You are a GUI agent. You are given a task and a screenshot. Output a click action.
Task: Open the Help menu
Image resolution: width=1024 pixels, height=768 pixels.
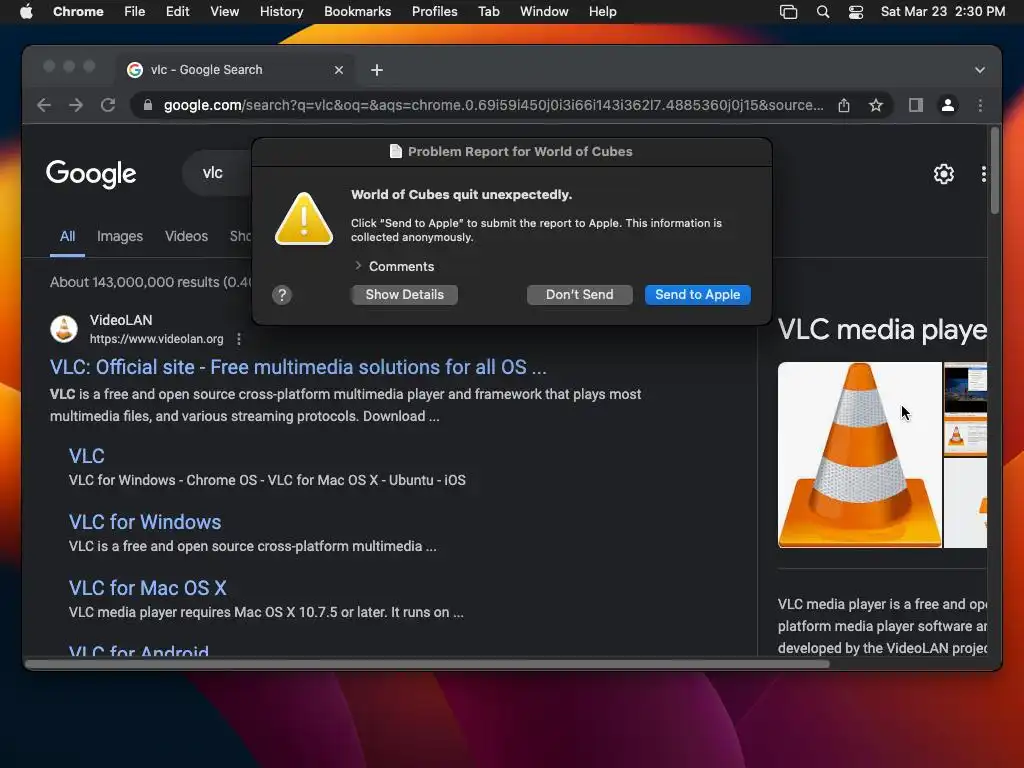[x=602, y=12]
